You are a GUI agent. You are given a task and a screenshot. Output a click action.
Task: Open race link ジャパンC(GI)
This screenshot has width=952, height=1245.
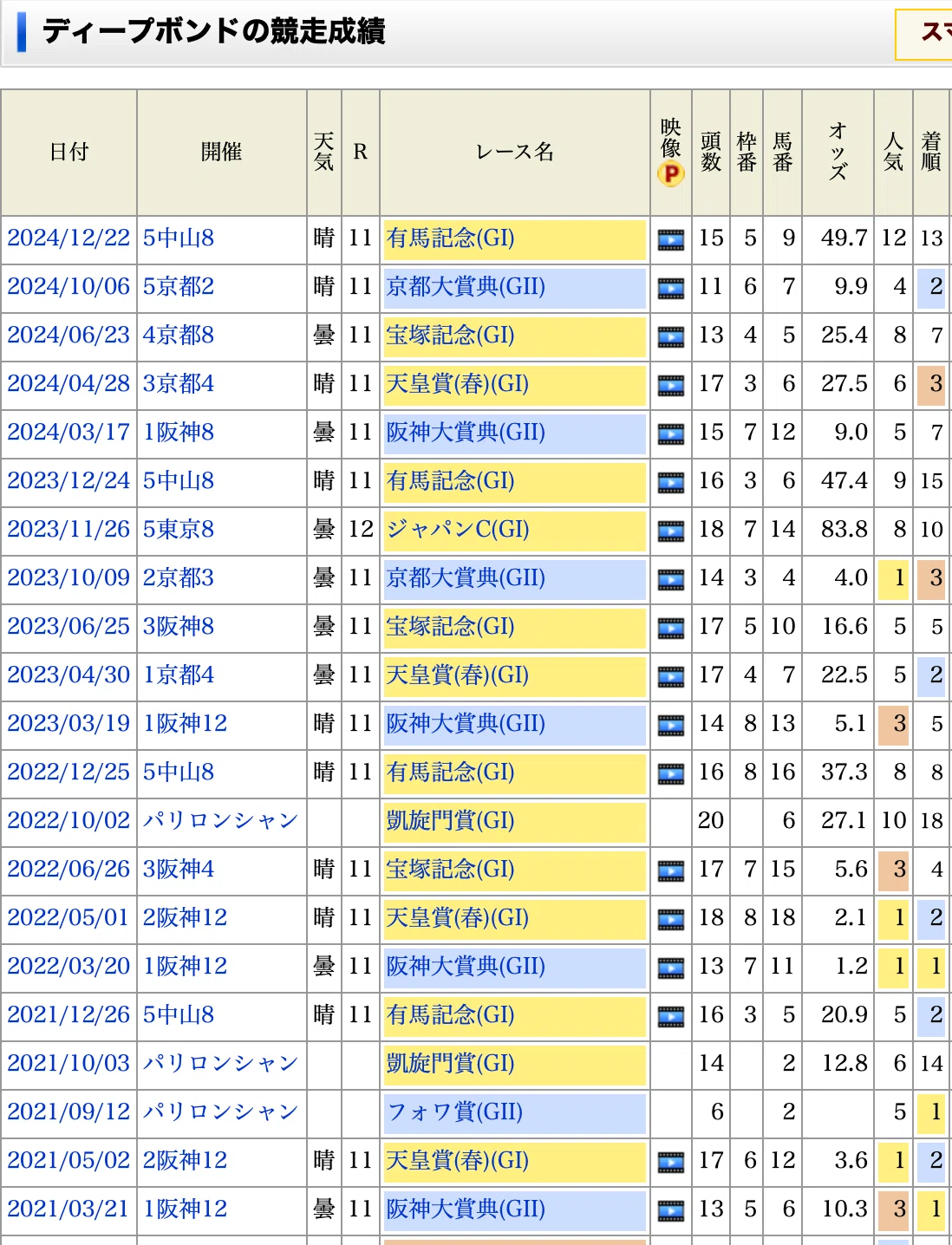[458, 530]
